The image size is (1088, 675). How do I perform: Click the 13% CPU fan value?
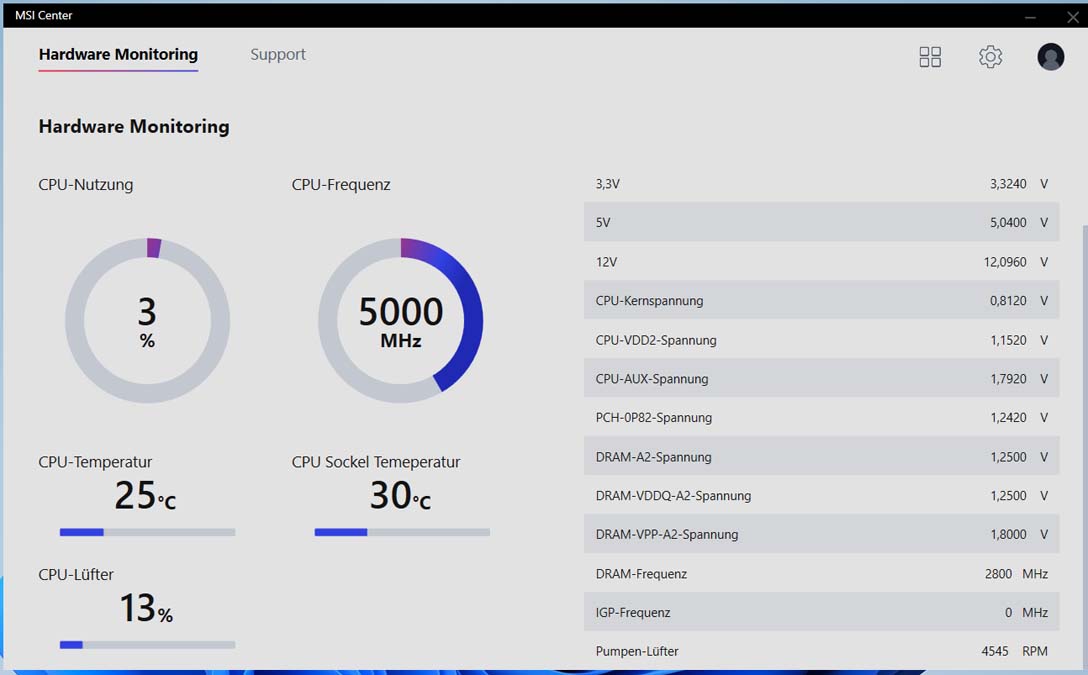pos(146,608)
